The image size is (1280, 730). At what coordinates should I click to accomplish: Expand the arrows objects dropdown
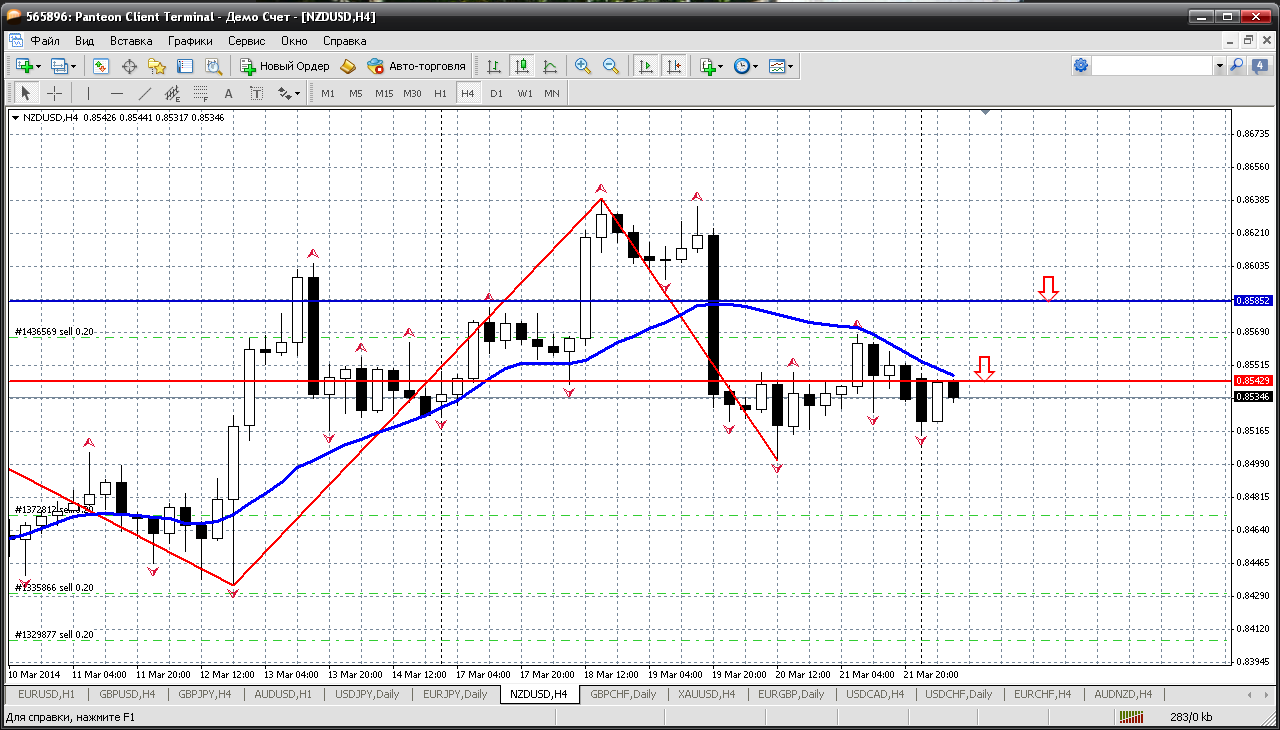[x=296, y=93]
